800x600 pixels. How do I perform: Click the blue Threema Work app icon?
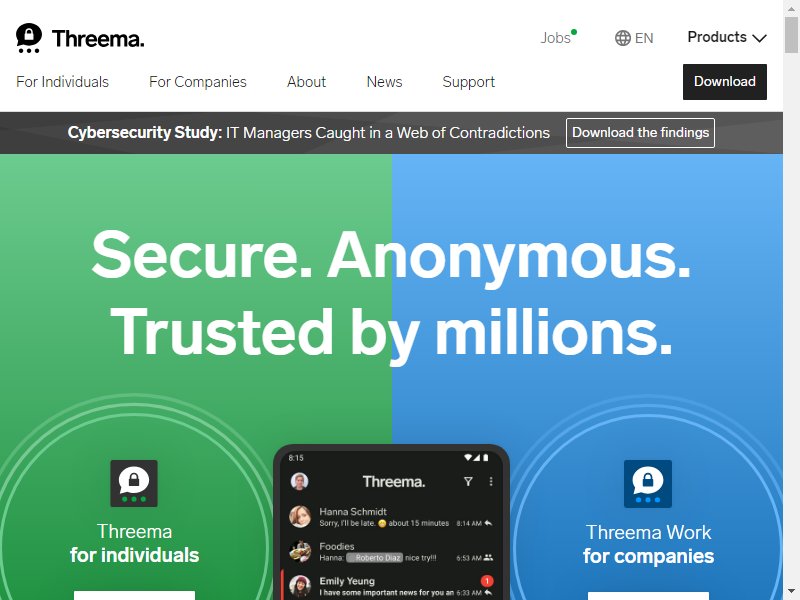click(647, 484)
